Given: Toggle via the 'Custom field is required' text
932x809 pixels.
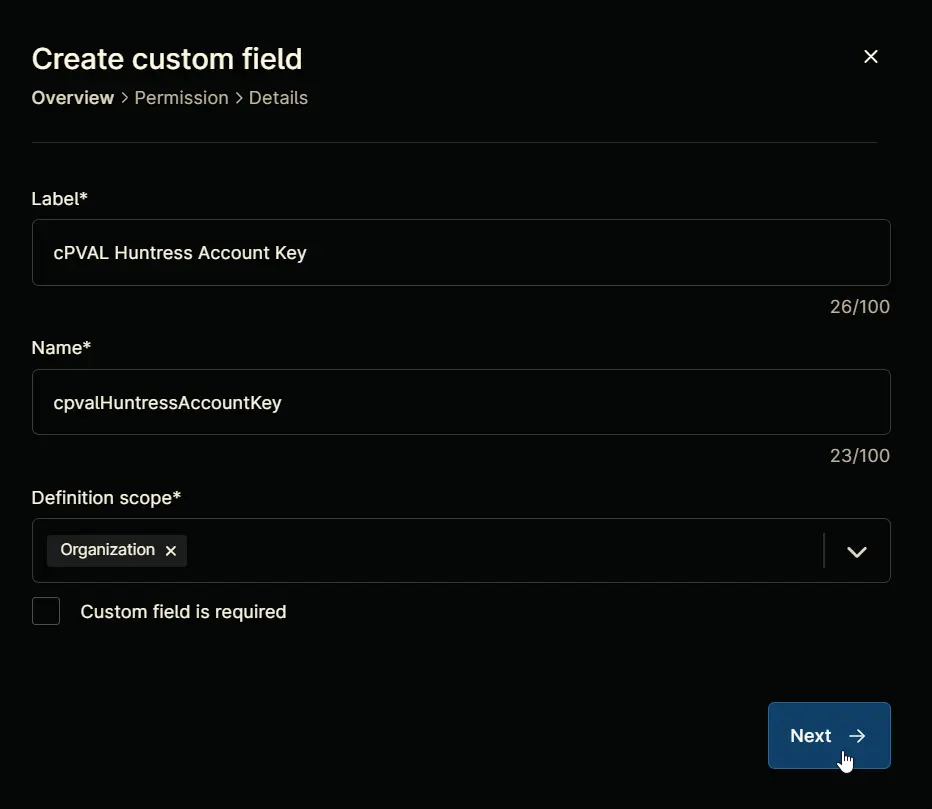Looking at the screenshot, I should [x=183, y=612].
